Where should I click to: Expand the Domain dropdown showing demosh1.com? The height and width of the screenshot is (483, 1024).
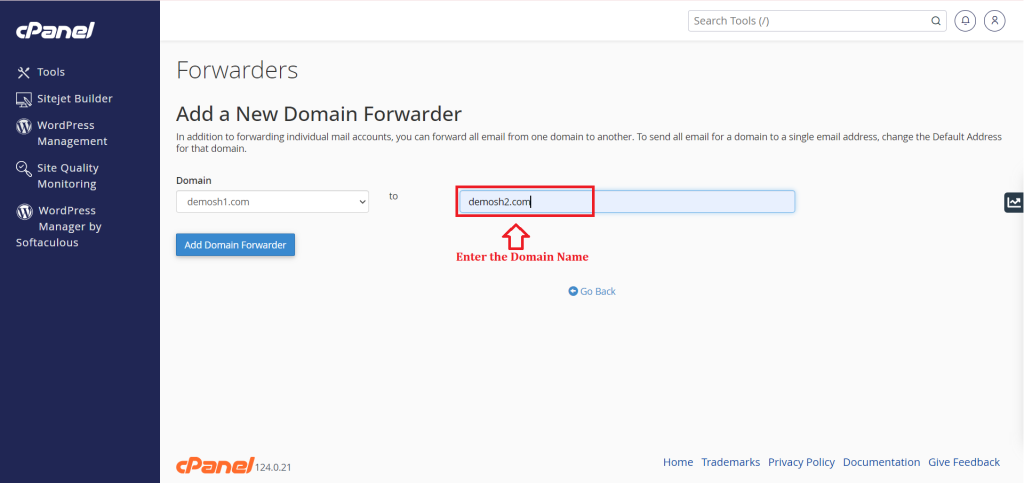point(272,202)
